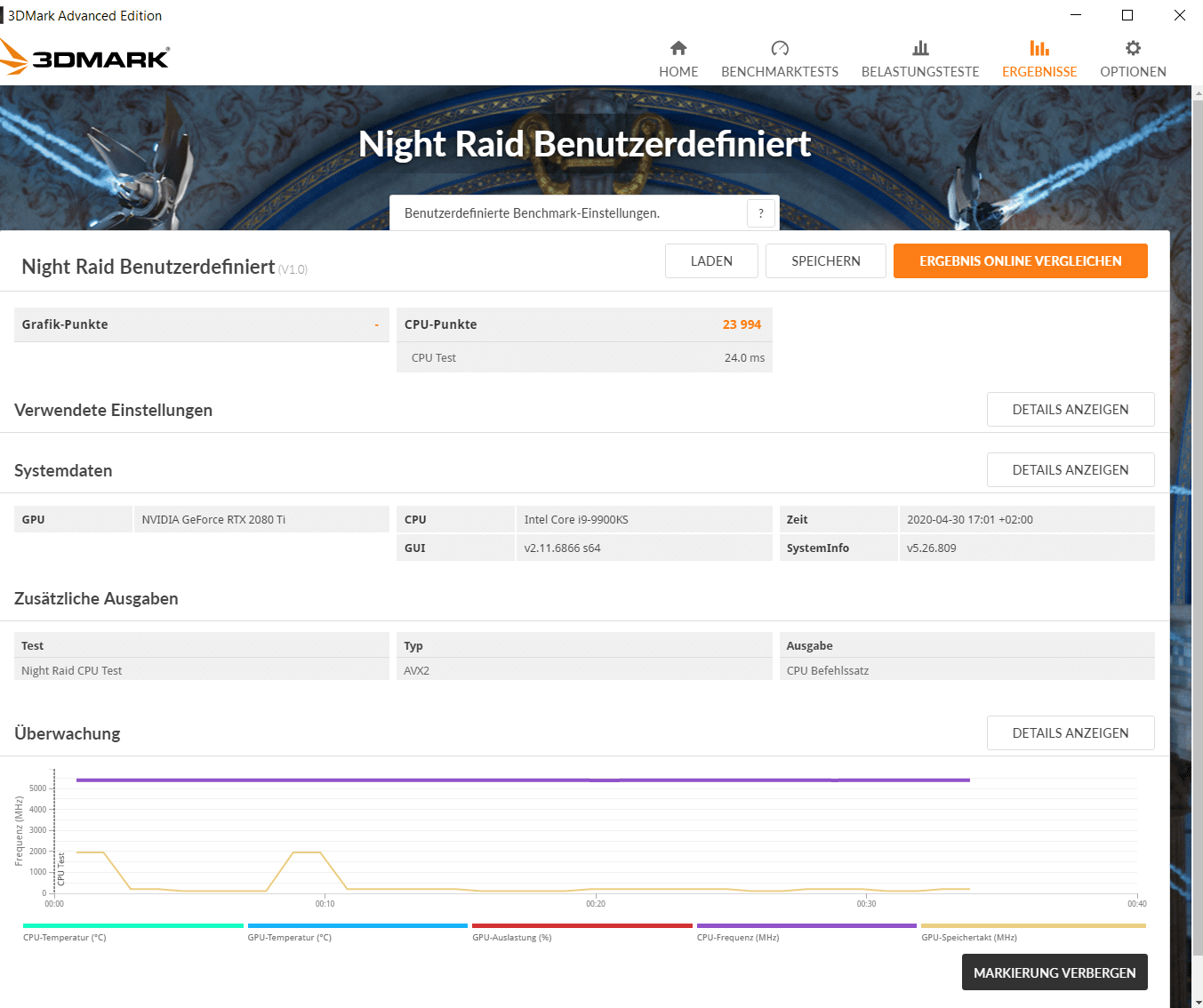Click ERGEBNIS ONLINE VERGLEICHEN

click(x=1021, y=260)
